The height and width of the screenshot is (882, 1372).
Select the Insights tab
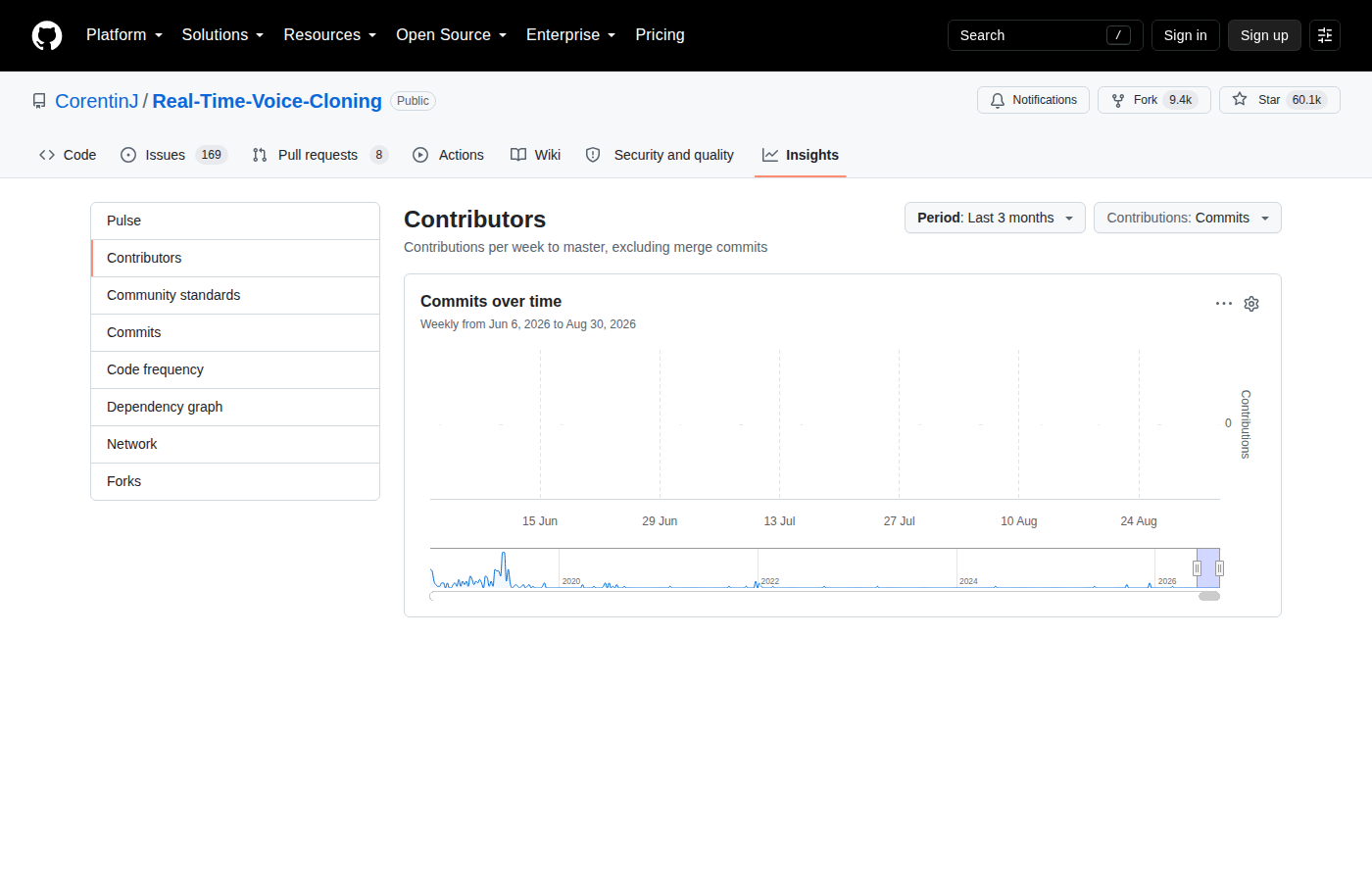pyautogui.click(x=801, y=155)
